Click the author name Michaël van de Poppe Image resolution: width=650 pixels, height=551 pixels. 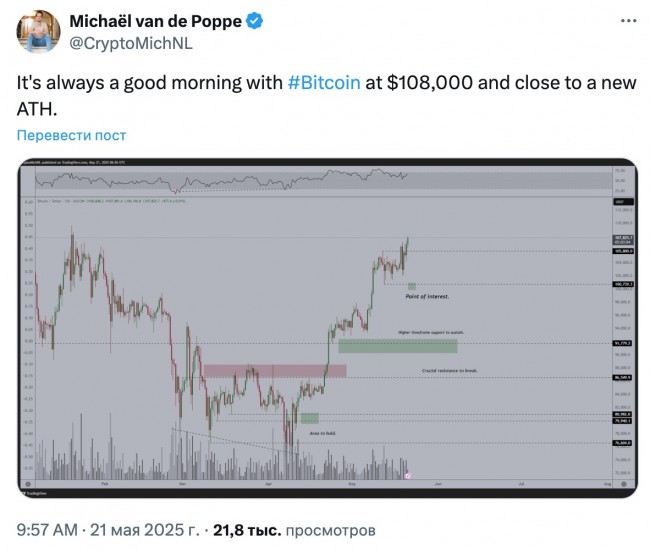tap(155, 21)
